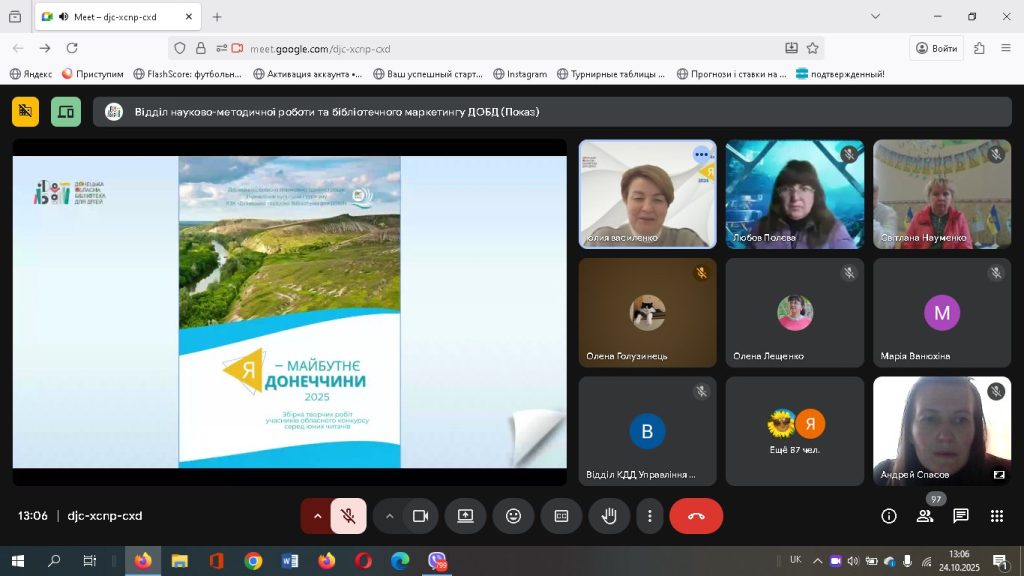The width and height of the screenshot is (1024, 576).
Task: Toggle the camera on or off
Action: pos(421,516)
